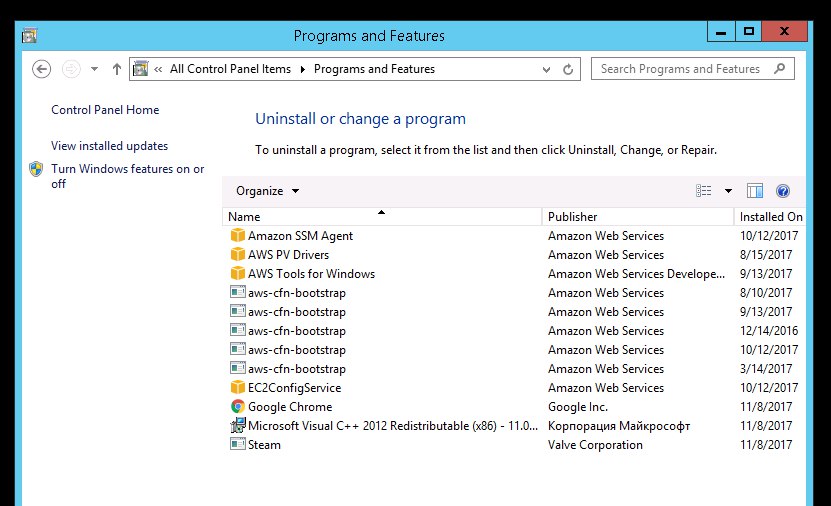
Task: Click the Search Programs and Features field
Action: (693, 69)
